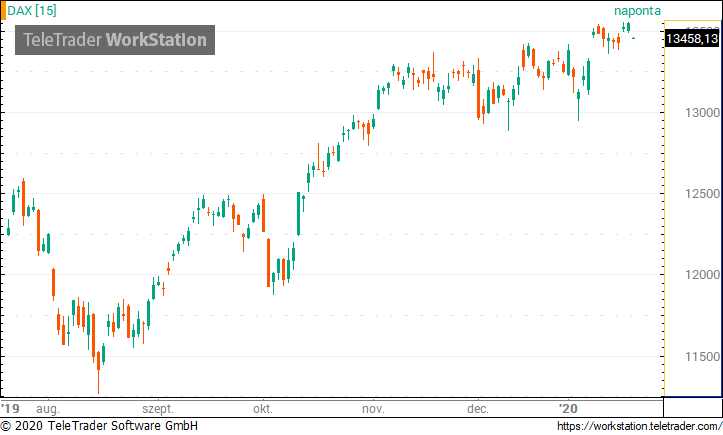
Task: Click the '20 year axis label
Action: pos(568,409)
